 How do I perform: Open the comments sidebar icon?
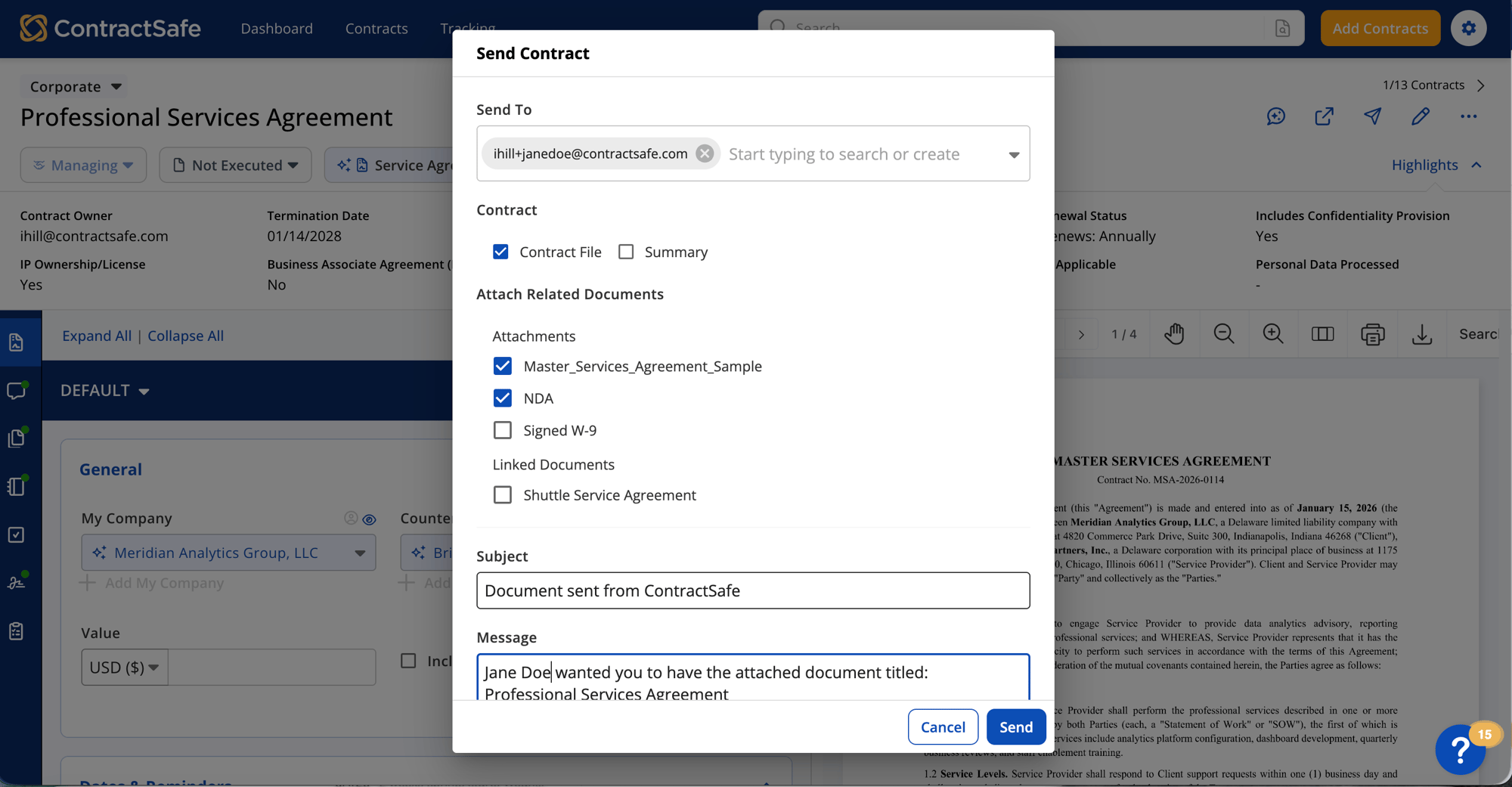pyautogui.click(x=17, y=390)
